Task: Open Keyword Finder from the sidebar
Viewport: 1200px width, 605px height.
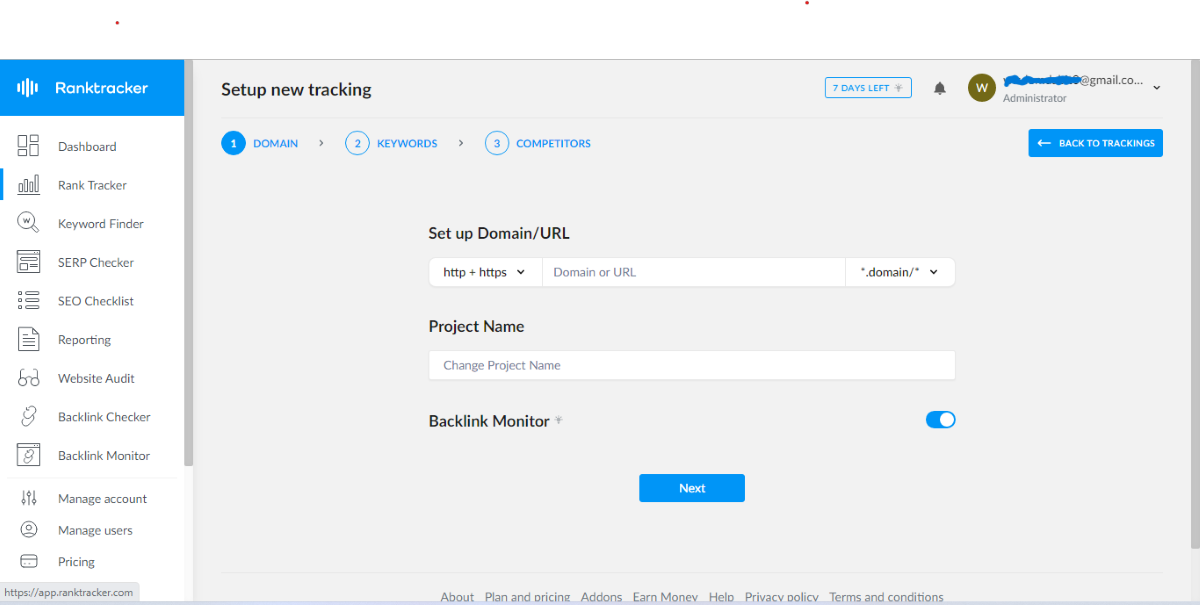Action: tap(101, 224)
